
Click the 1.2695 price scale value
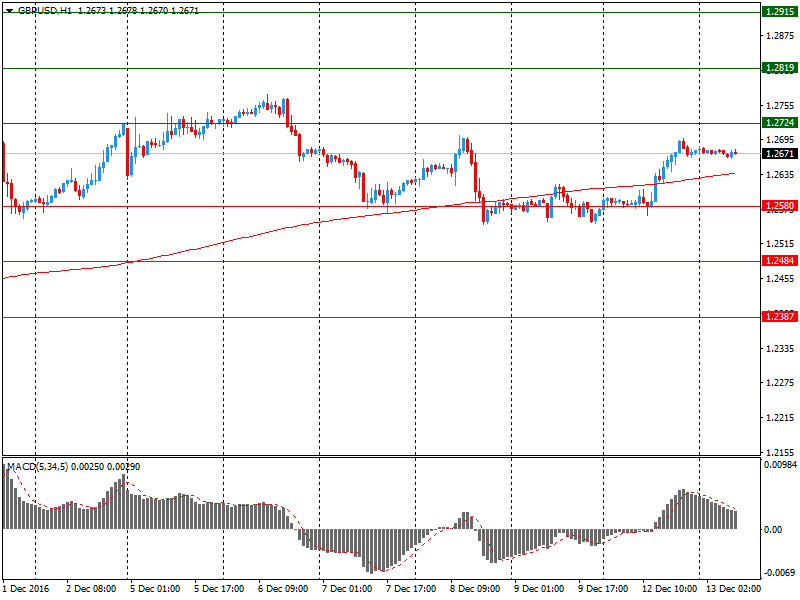click(x=781, y=140)
